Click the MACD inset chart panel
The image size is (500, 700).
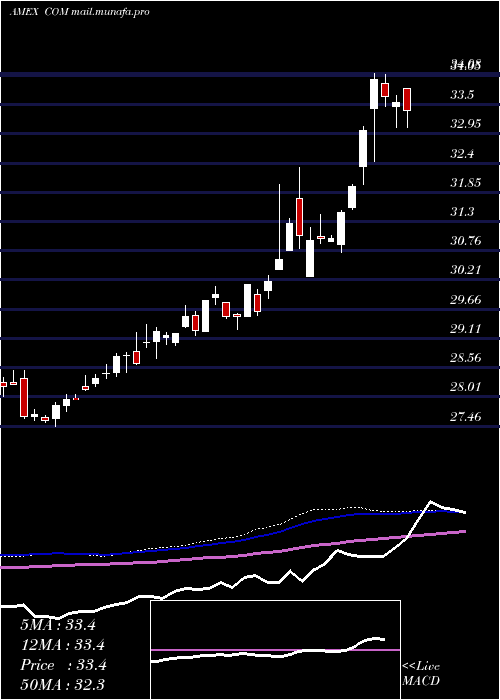click(x=275, y=650)
